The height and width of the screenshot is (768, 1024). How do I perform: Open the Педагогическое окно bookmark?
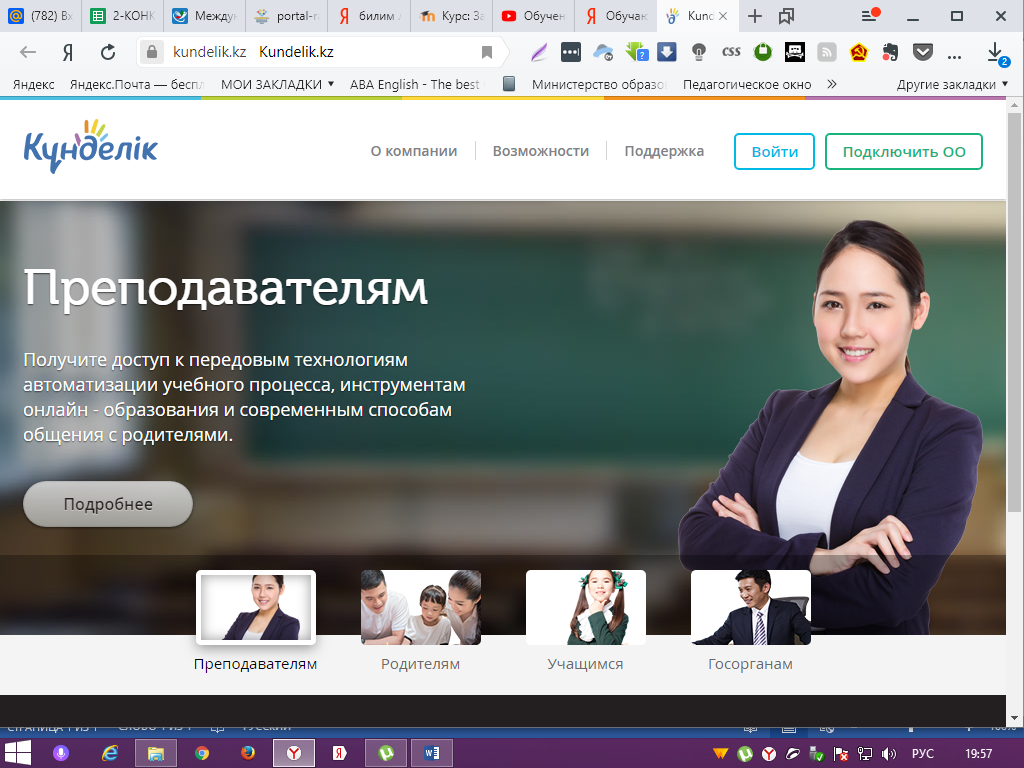[x=746, y=84]
